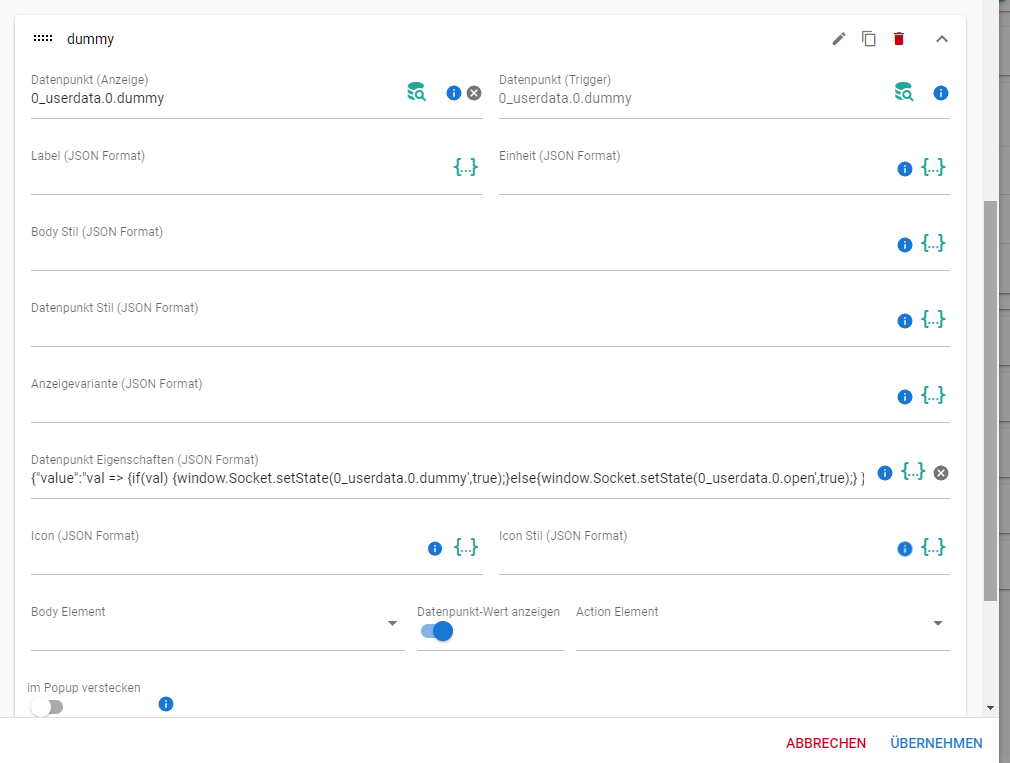Delete dummy entry with red trash icon

(x=899, y=39)
